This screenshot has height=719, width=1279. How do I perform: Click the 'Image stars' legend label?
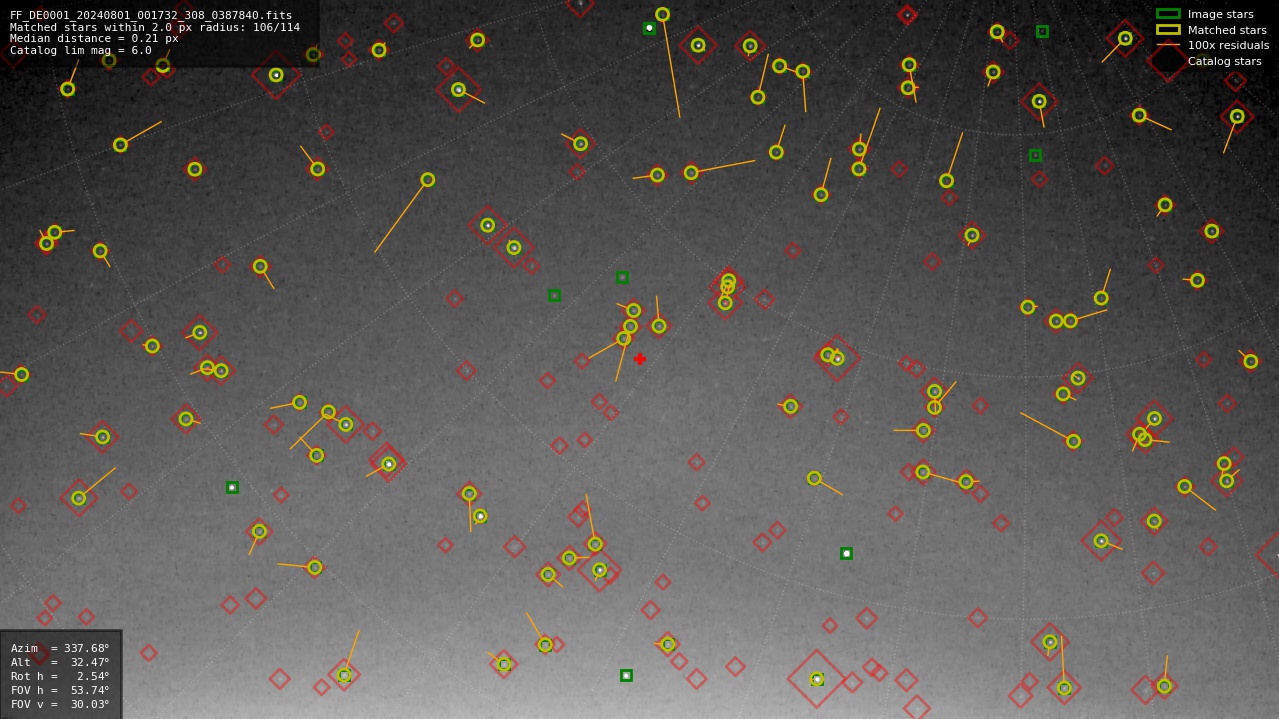tap(1220, 14)
